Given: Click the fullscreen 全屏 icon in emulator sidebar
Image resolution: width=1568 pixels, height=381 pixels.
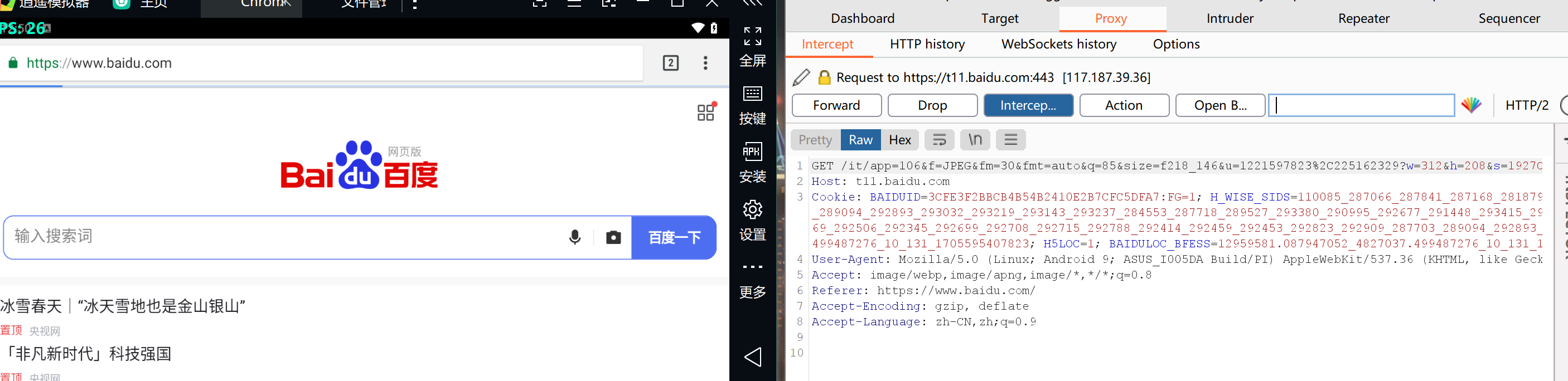Looking at the screenshot, I should click(x=752, y=36).
